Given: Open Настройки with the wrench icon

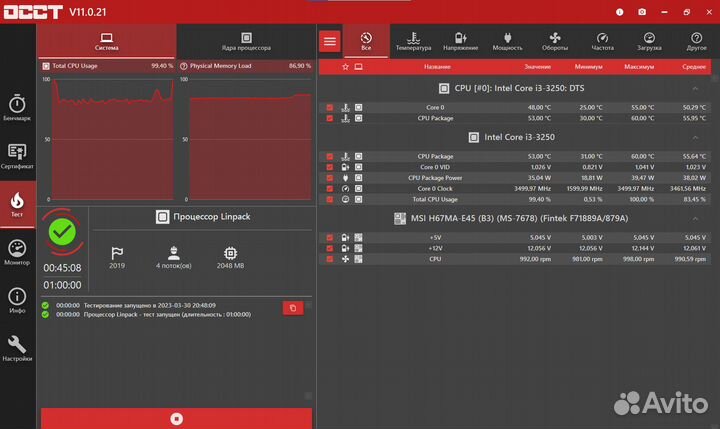Looking at the screenshot, I should (17, 348).
